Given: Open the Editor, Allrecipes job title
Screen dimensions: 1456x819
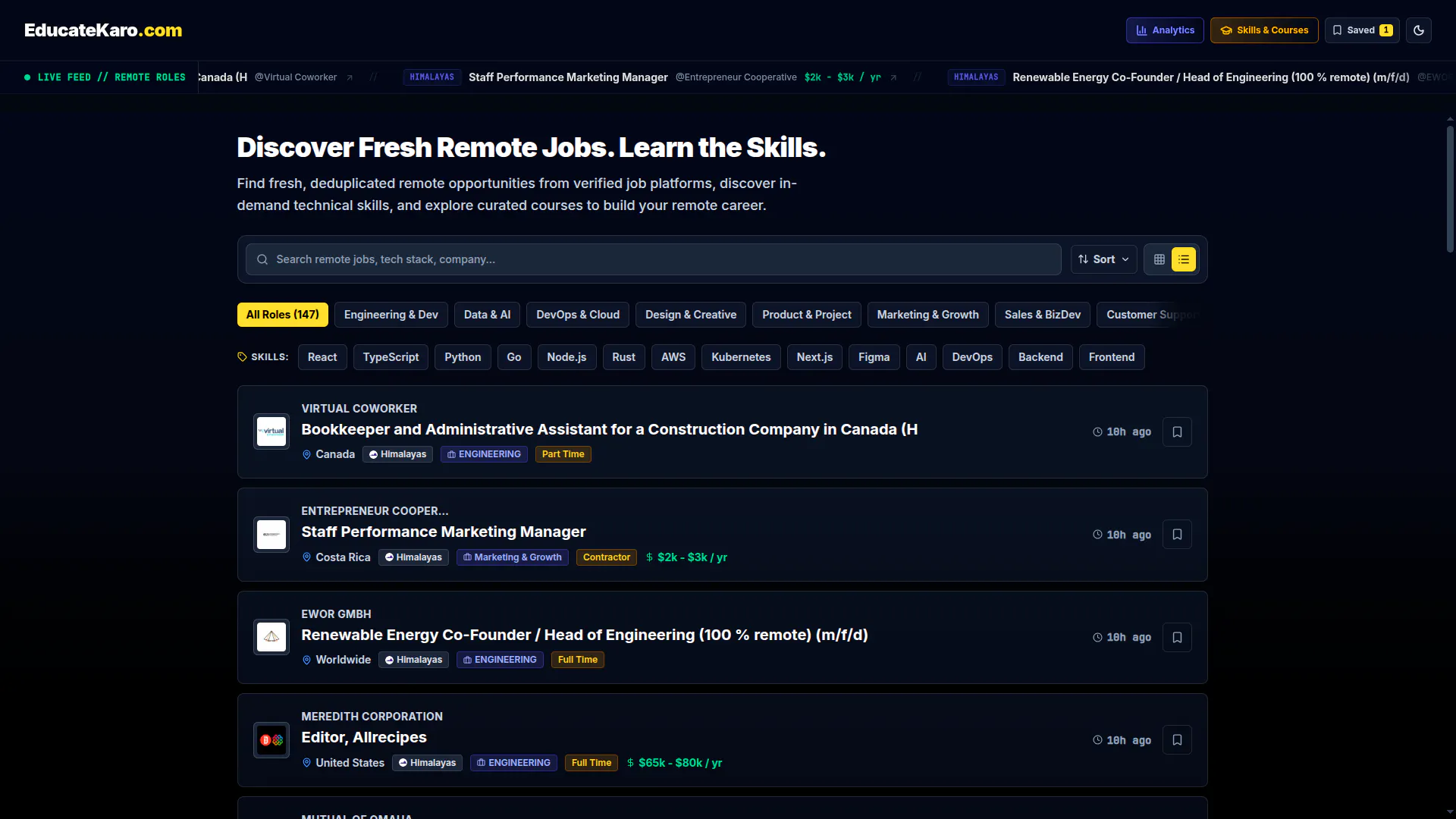Looking at the screenshot, I should [x=364, y=737].
